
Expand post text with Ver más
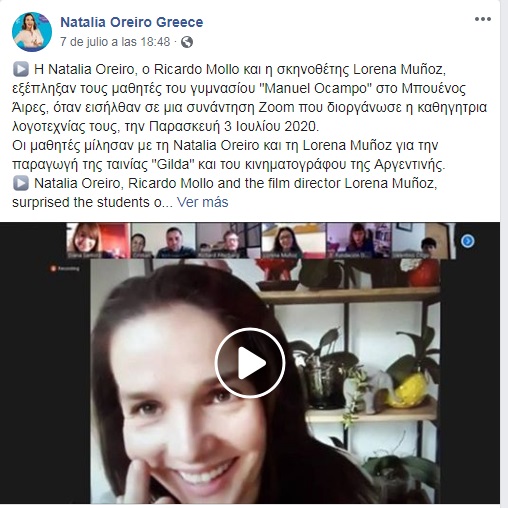[x=202, y=202]
